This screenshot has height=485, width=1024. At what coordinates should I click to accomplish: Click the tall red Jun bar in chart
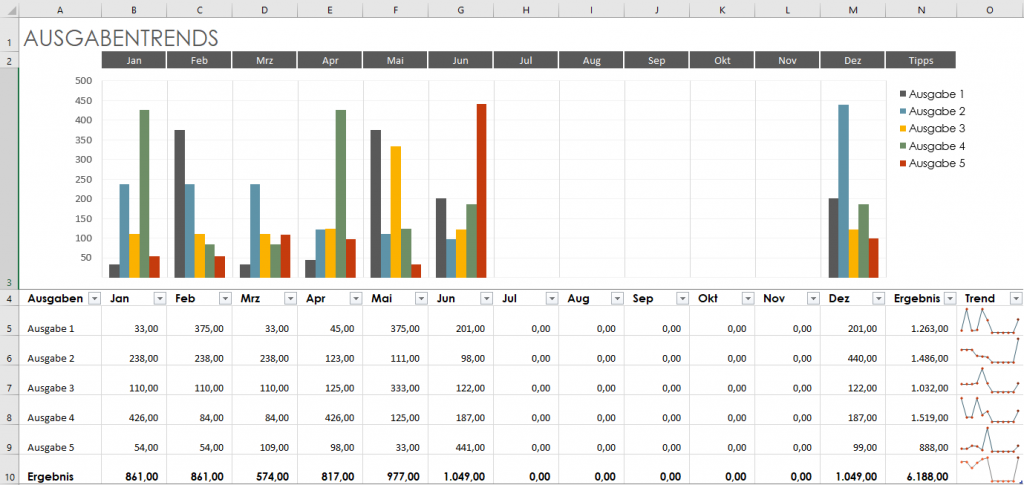click(481, 190)
